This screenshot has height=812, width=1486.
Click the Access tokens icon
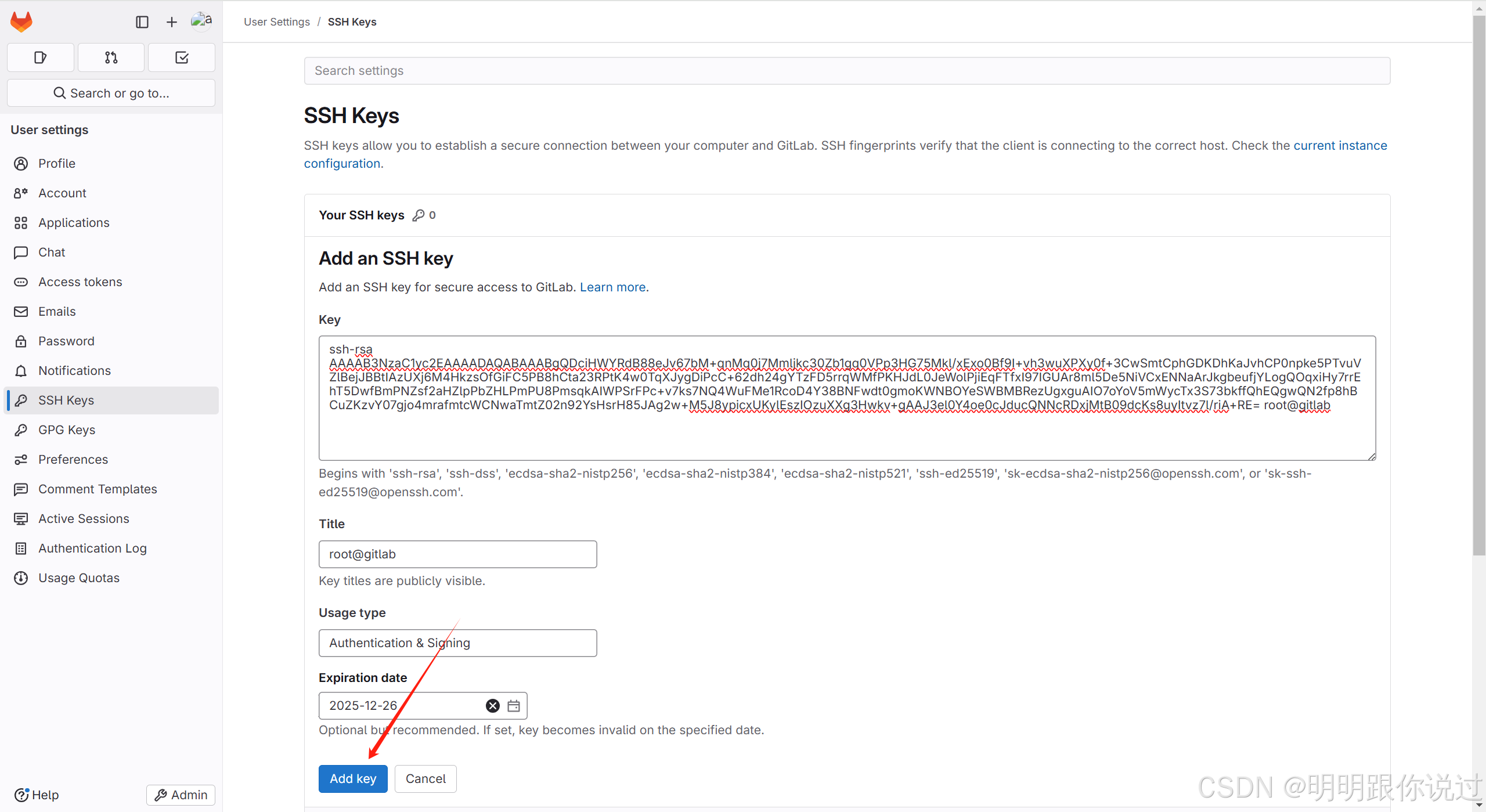click(x=21, y=282)
